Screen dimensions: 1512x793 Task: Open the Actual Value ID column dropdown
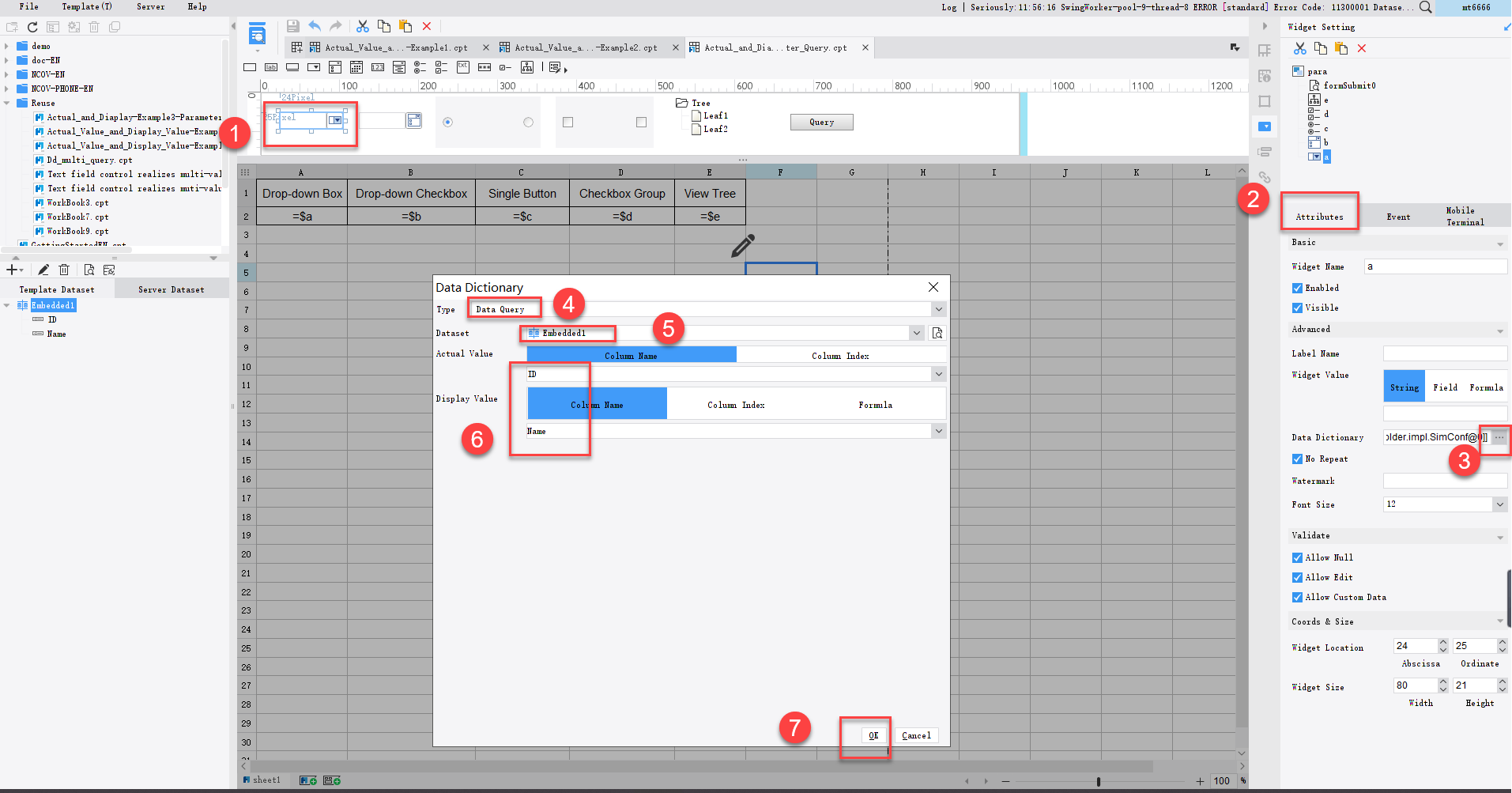tap(938, 374)
